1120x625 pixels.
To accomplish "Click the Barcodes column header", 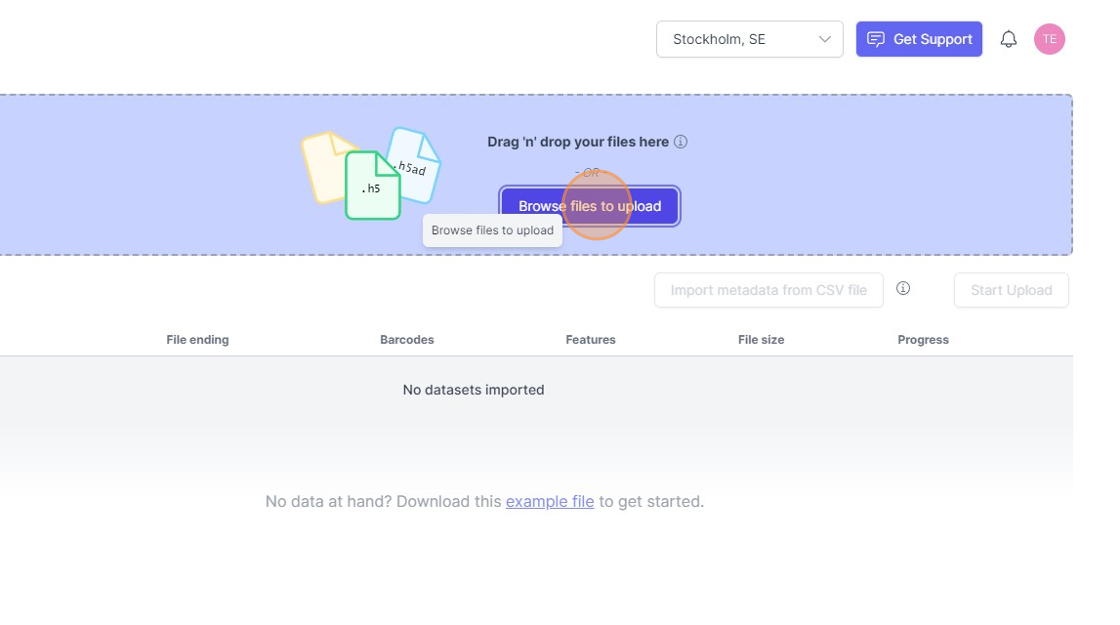I will [407, 340].
